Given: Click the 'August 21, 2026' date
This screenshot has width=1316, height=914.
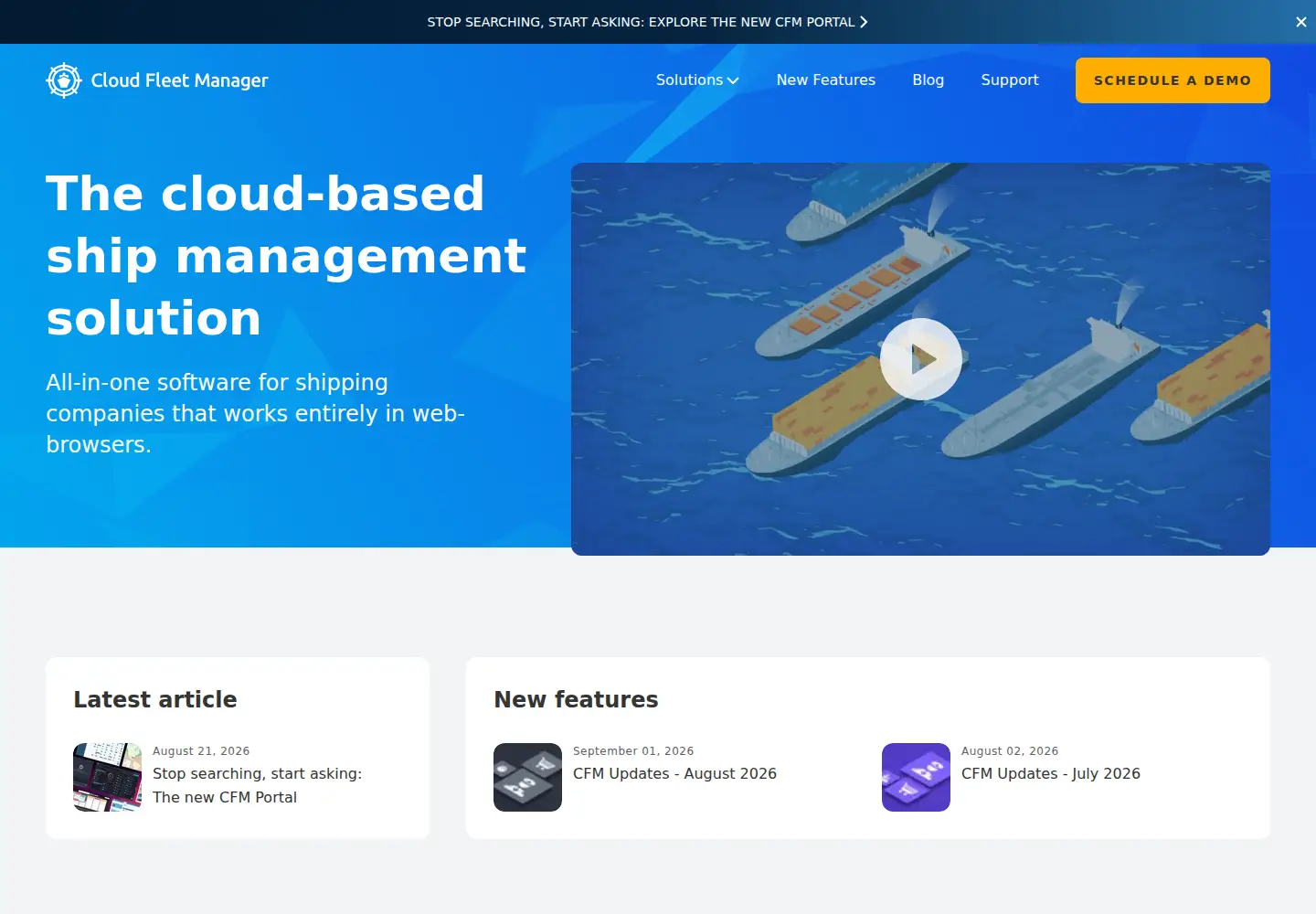Looking at the screenshot, I should [201, 751].
